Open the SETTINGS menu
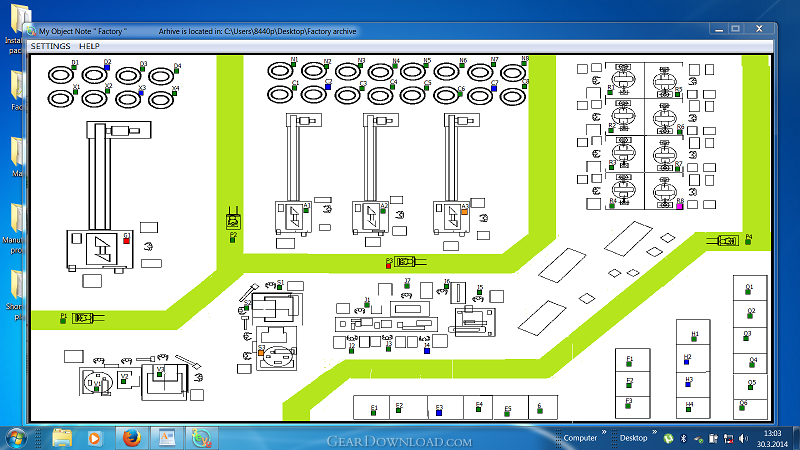 (x=50, y=46)
